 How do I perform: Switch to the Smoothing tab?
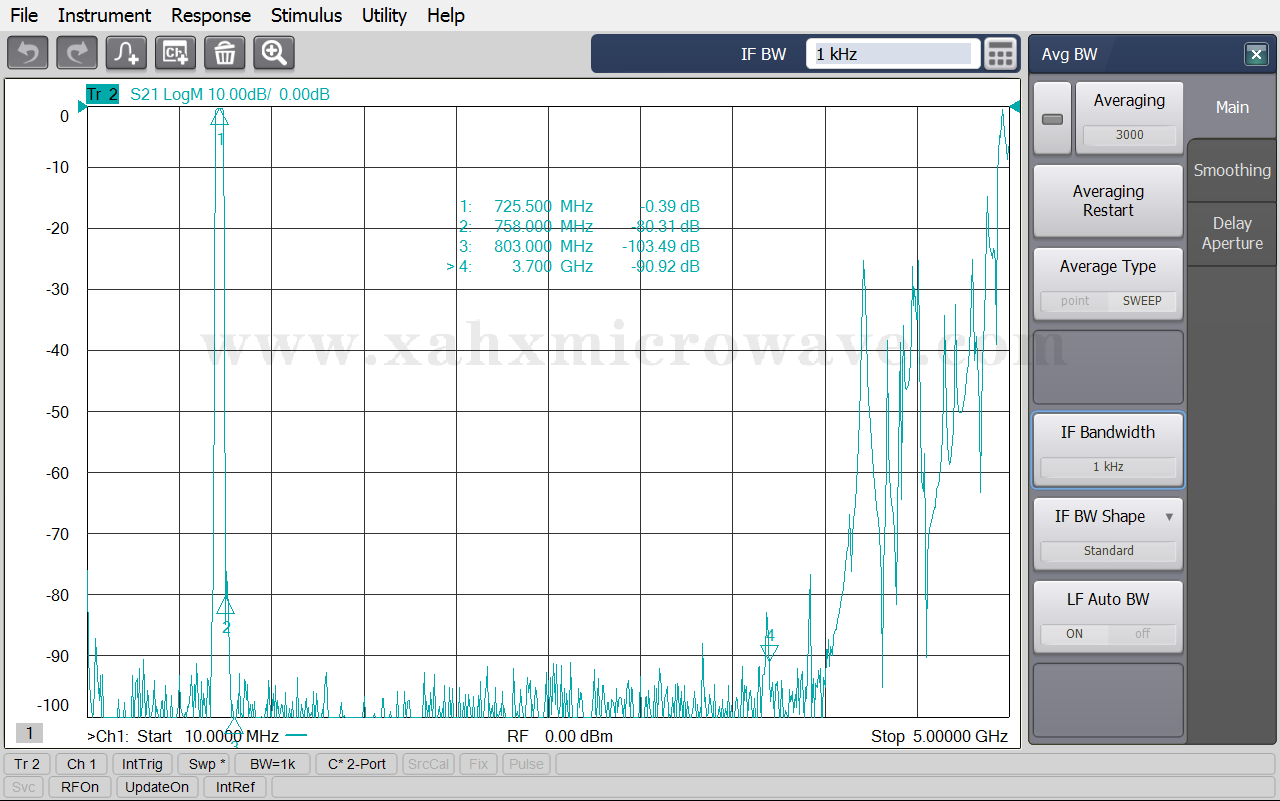pos(1232,170)
